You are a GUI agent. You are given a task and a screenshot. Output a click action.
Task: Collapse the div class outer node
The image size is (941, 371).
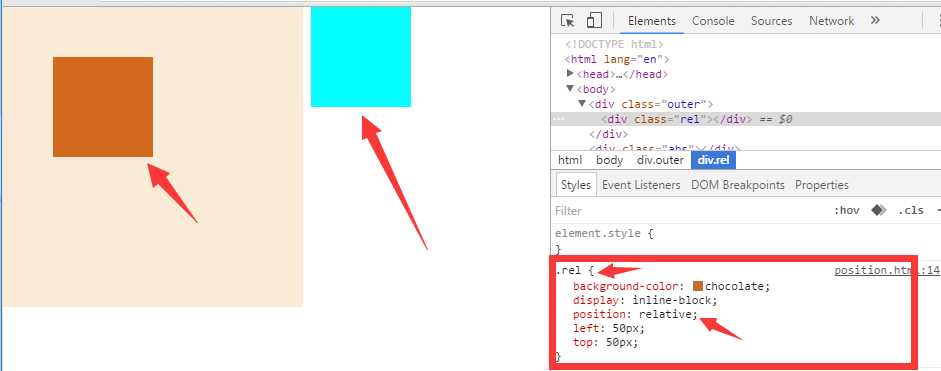click(582, 104)
